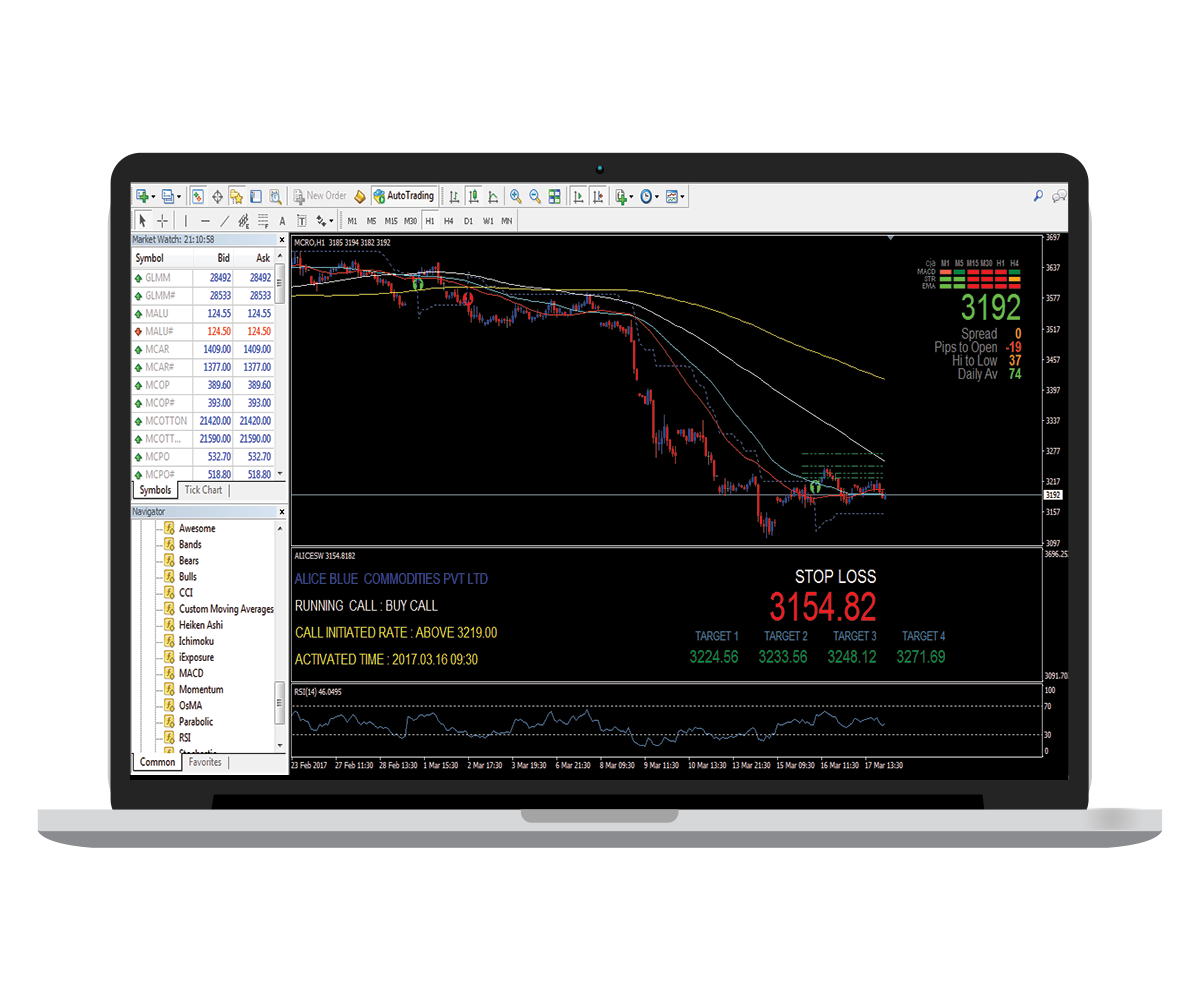Toggle the Strategy Tester icon

pyautogui.click(x=274, y=196)
